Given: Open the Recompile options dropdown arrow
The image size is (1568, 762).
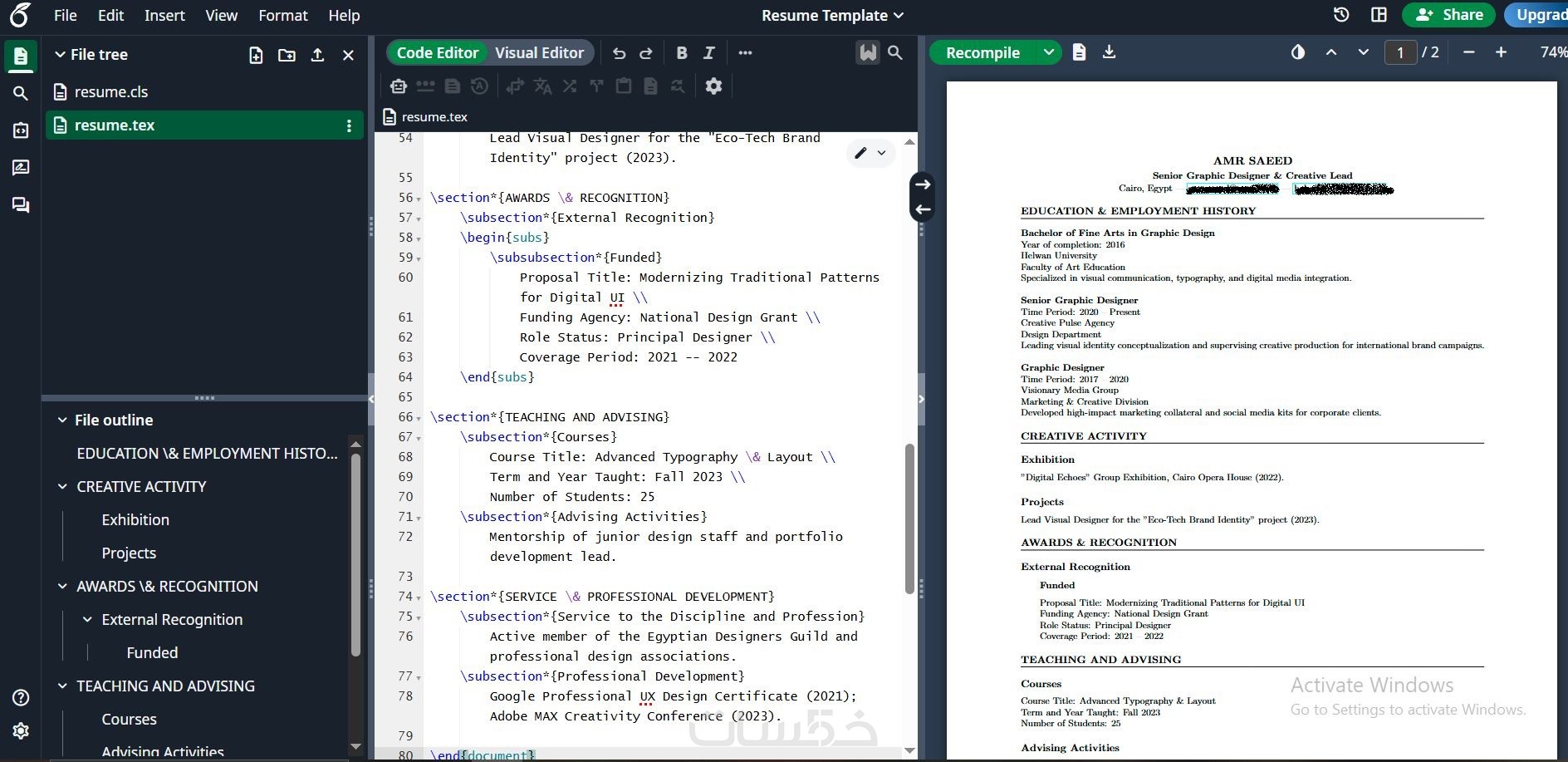Looking at the screenshot, I should (x=1049, y=52).
